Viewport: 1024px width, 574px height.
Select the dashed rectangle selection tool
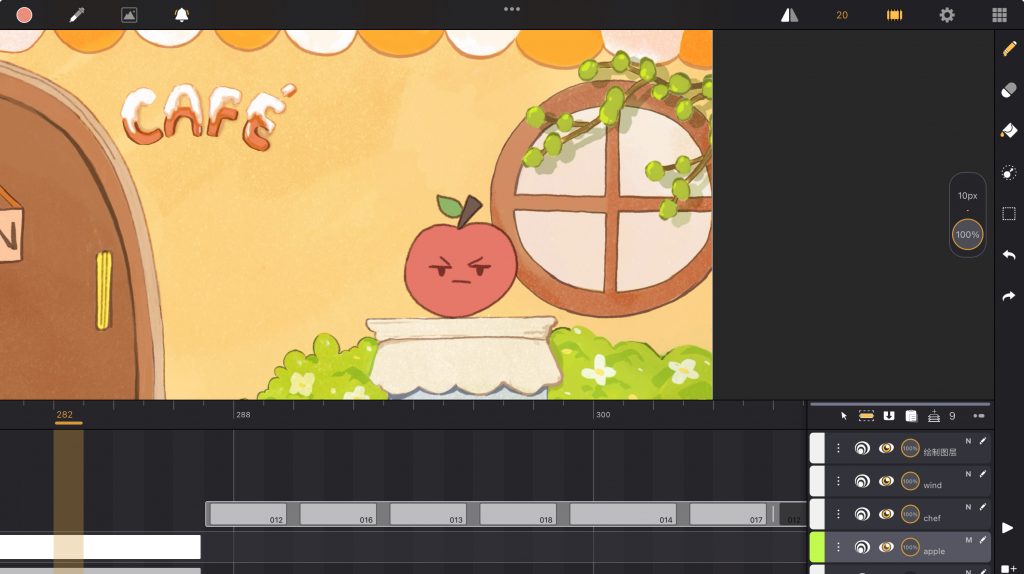tap(1009, 214)
